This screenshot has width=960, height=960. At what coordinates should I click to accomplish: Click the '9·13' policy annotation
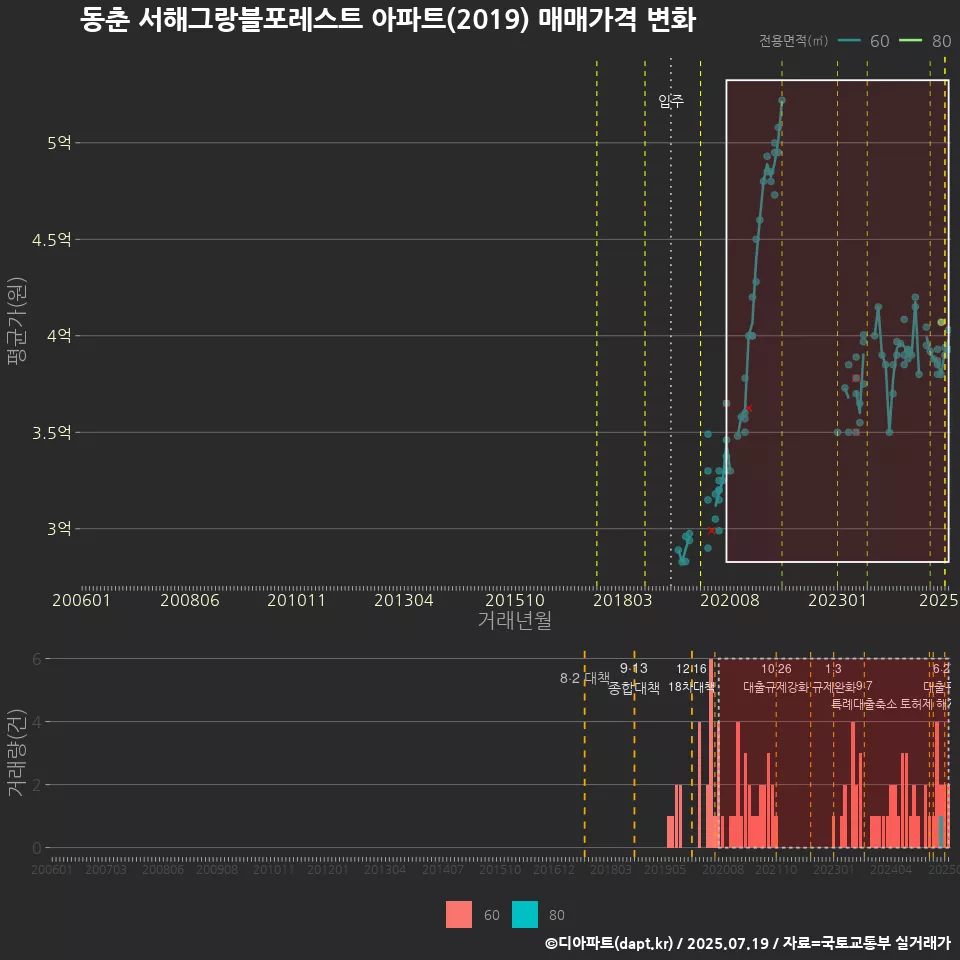(x=634, y=669)
